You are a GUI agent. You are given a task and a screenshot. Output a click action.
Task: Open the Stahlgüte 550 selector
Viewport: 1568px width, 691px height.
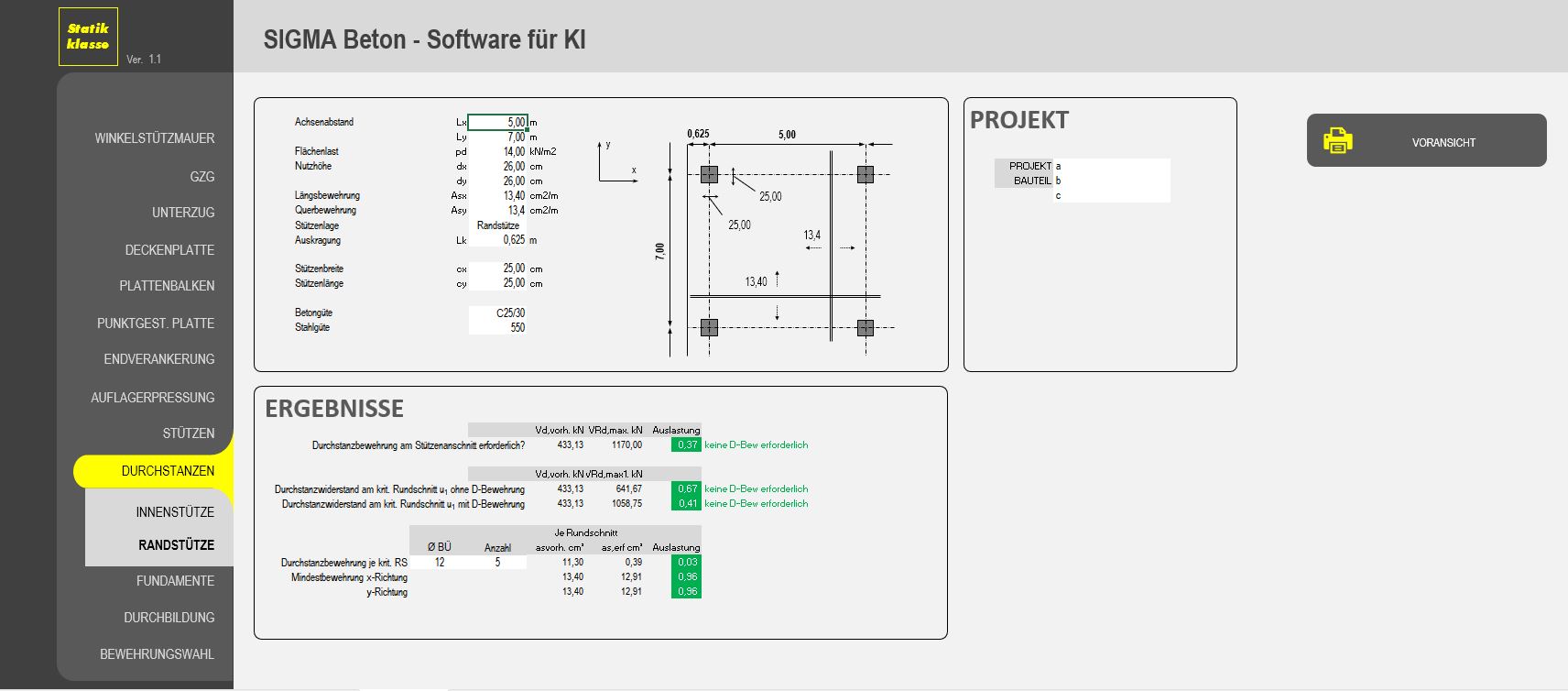coord(497,328)
